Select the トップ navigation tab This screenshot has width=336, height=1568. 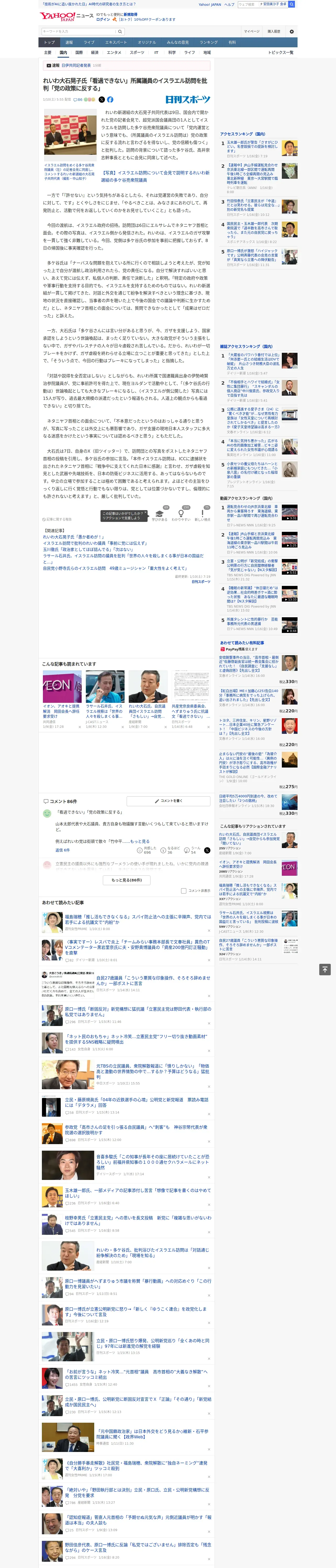49,43
